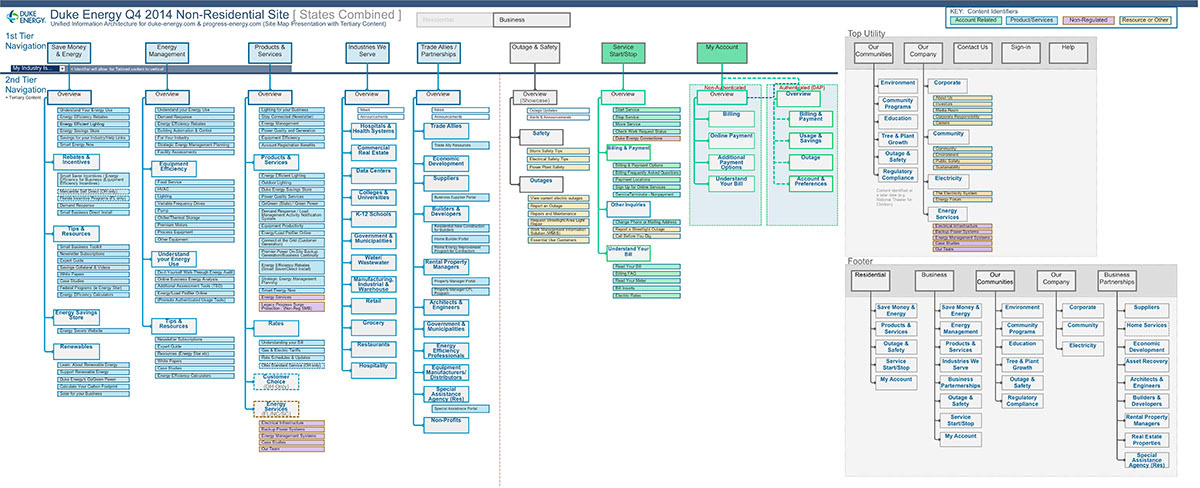The width and height of the screenshot is (1200, 488).
Task: Select Energy Services under Top Utility
Action: pos(947,213)
